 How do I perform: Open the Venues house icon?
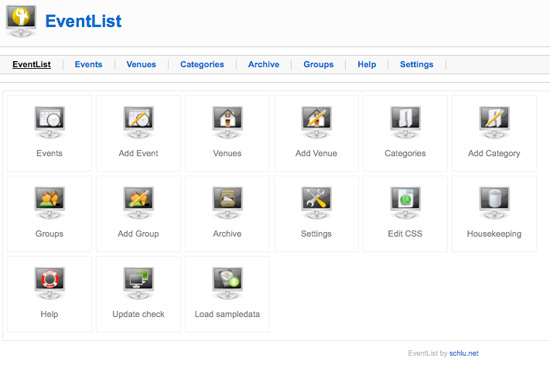pyautogui.click(x=227, y=122)
